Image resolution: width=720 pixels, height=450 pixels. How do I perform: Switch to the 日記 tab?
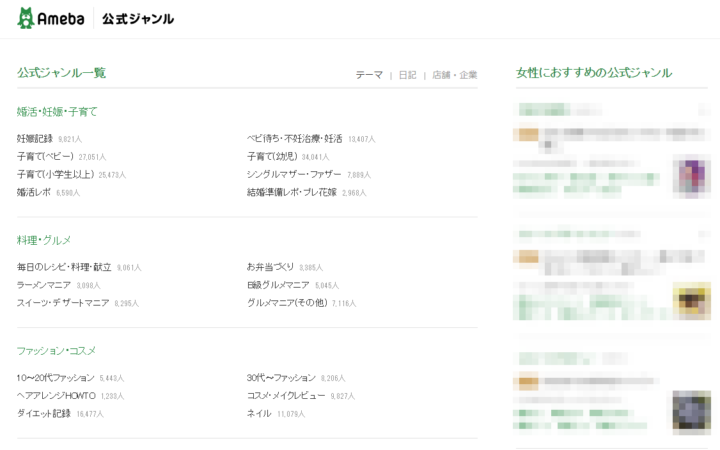[x=407, y=75]
